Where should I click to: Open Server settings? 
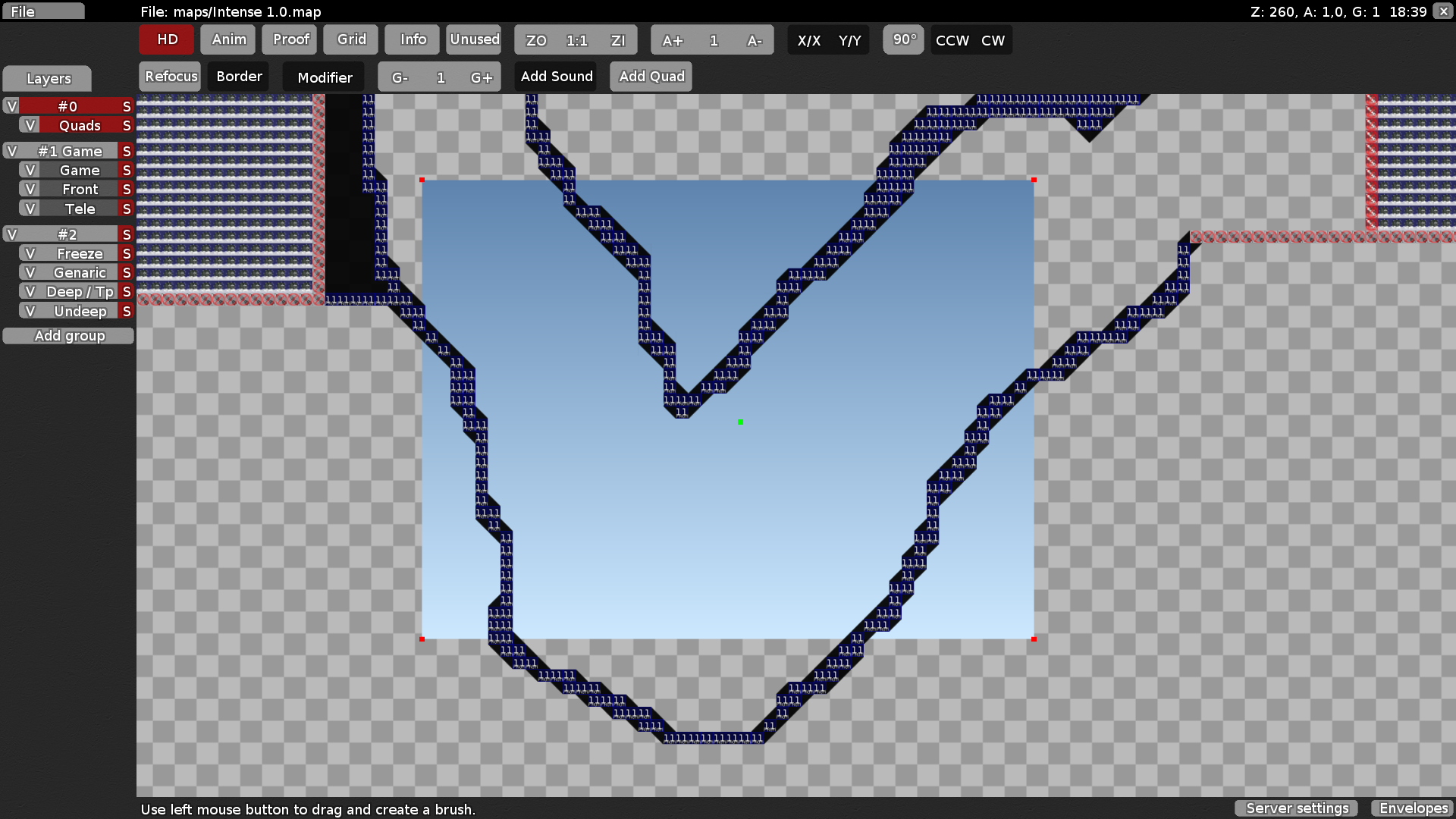tap(1297, 808)
